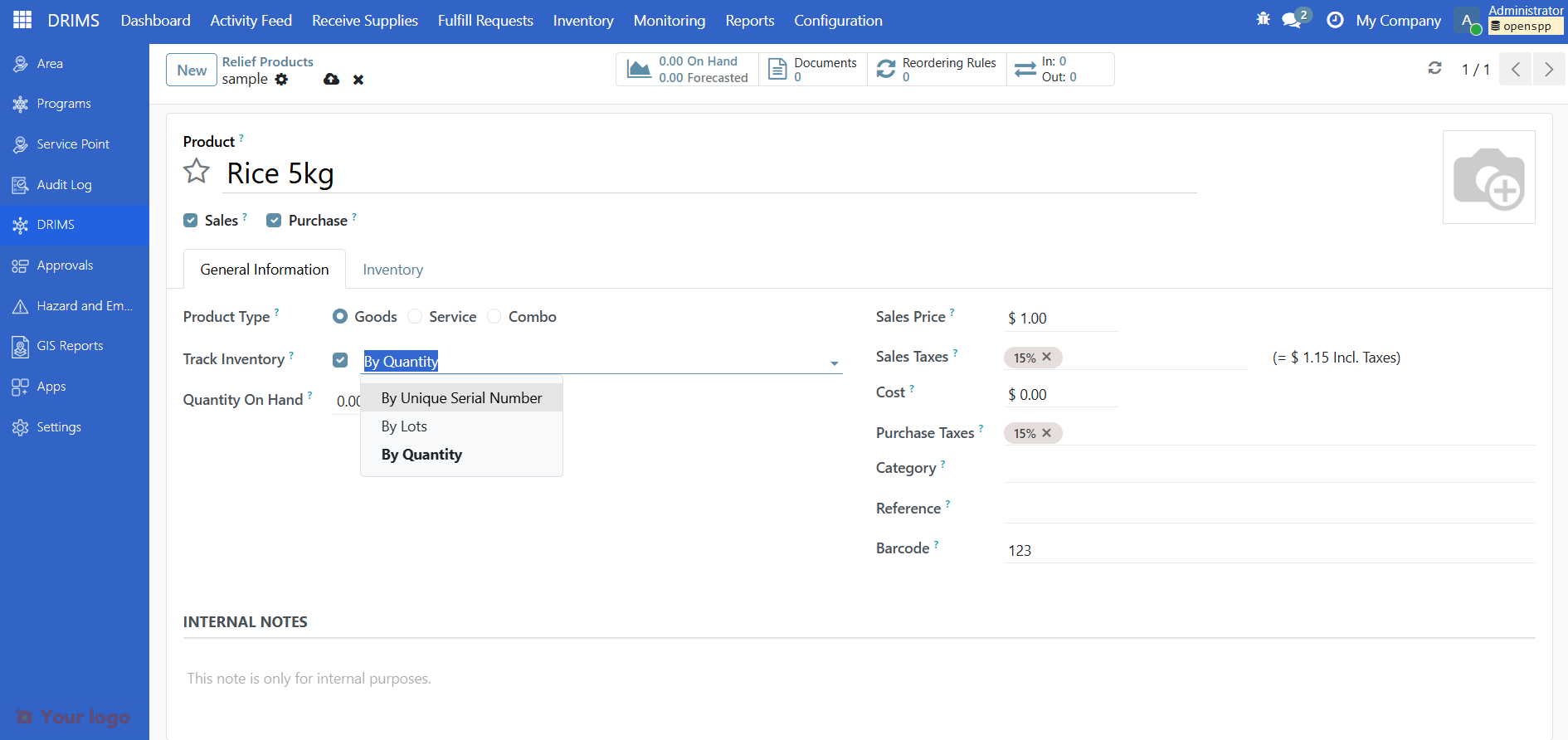The image size is (1568, 740).
Task: Upload product image via camera placeholder
Action: pos(1488,177)
